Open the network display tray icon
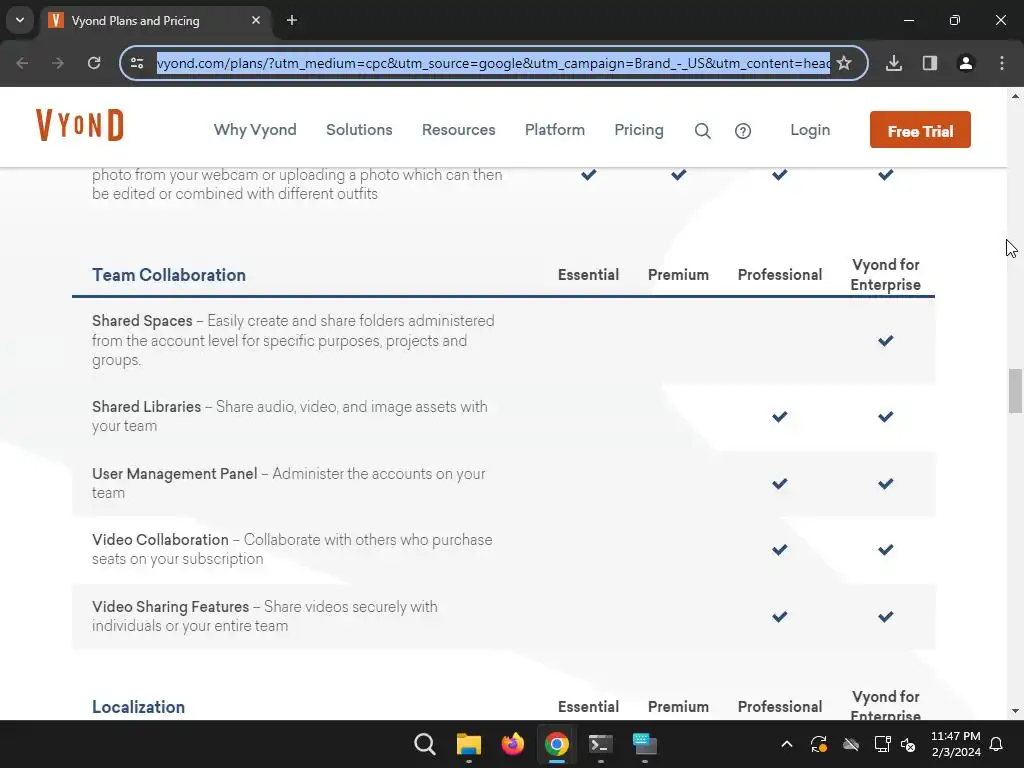The width and height of the screenshot is (1024, 768). 882,744
